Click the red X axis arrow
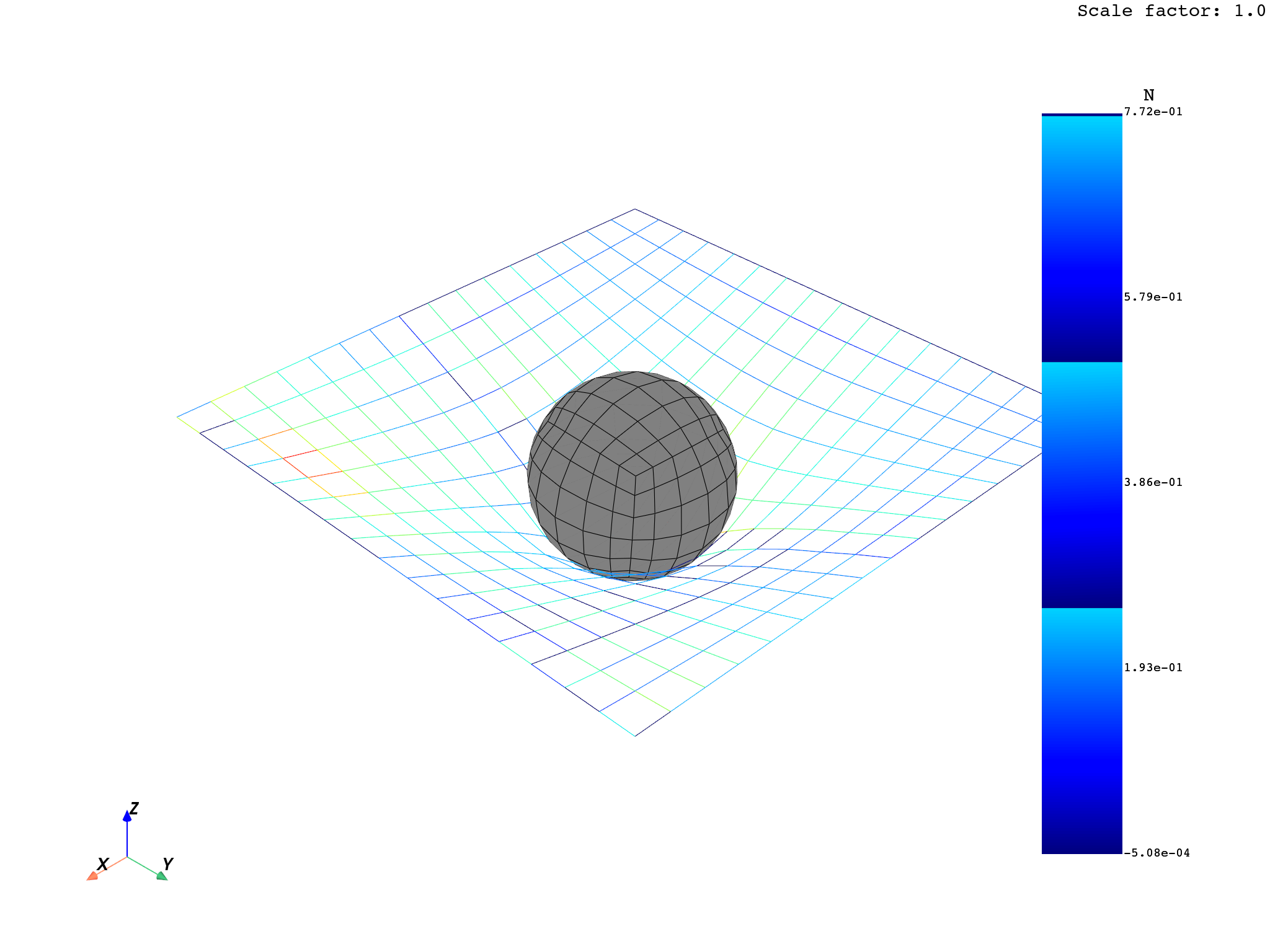This screenshot has width=1270, height=952. pyautogui.click(x=92, y=875)
